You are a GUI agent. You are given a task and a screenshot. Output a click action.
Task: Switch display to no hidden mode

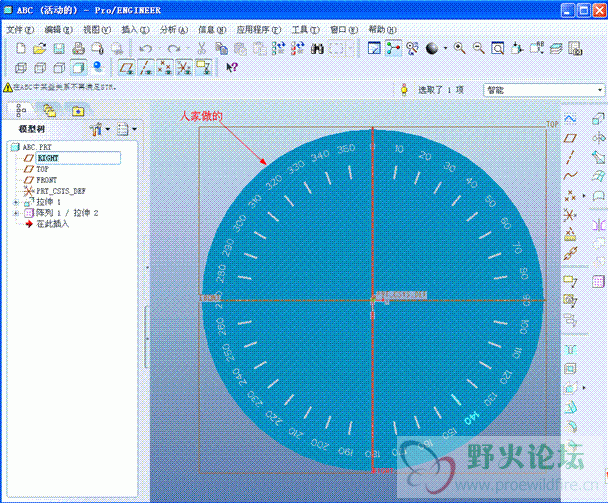click(59, 68)
